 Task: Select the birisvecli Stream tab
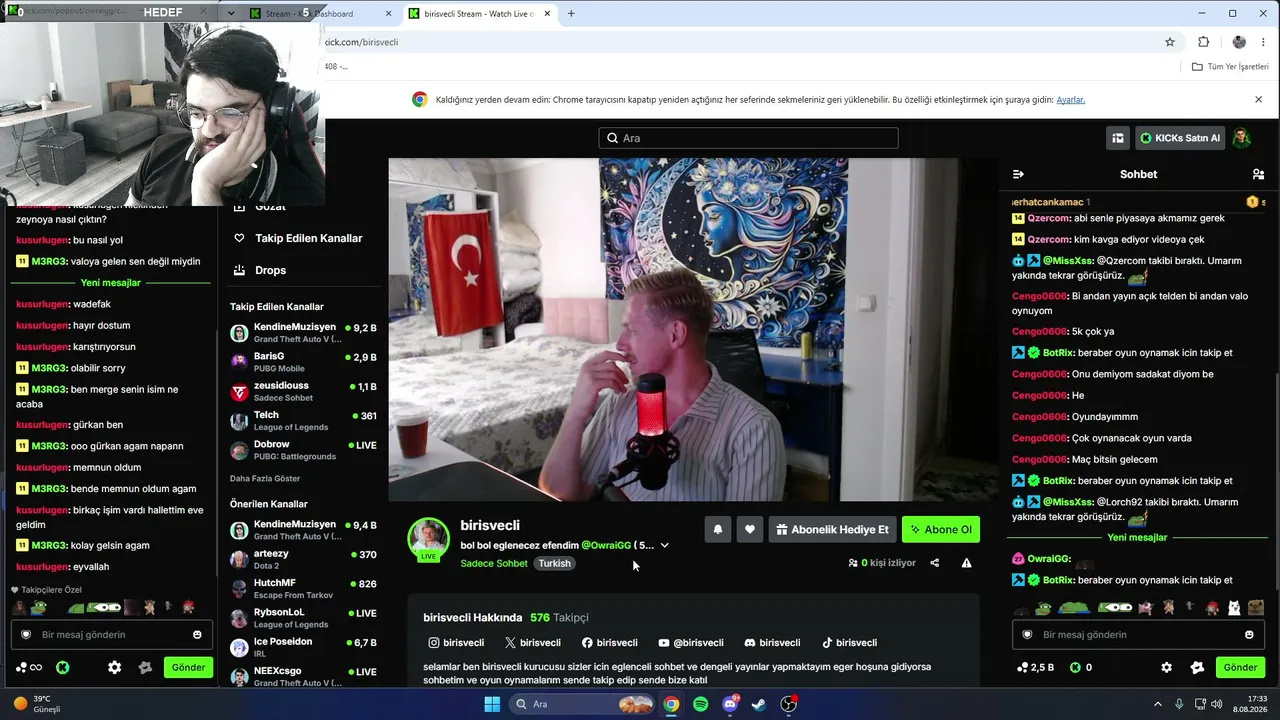(x=479, y=14)
